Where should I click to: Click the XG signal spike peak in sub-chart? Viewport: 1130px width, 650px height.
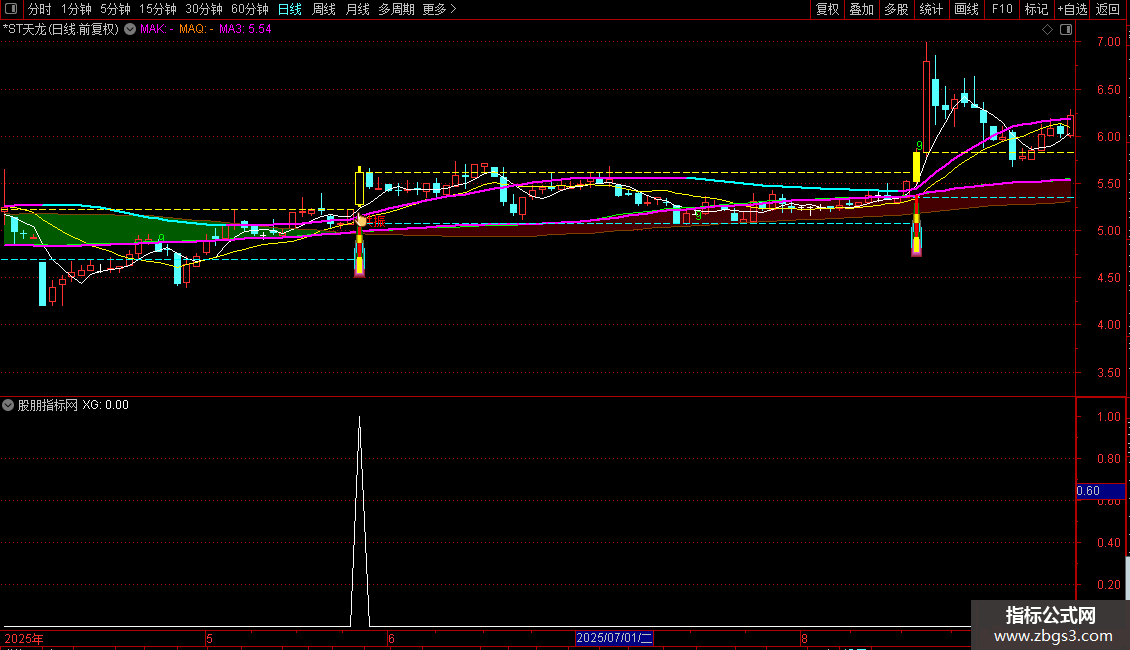(x=360, y=418)
